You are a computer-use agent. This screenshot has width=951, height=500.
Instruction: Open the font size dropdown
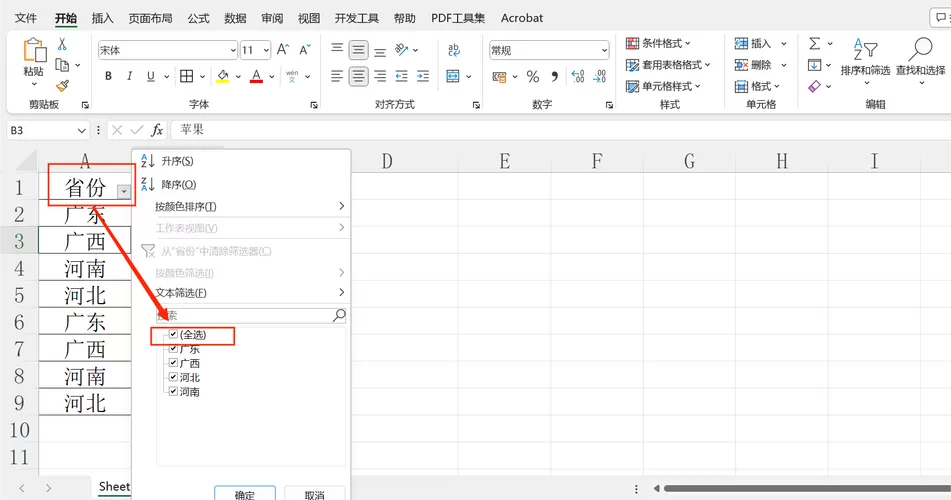pos(266,50)
